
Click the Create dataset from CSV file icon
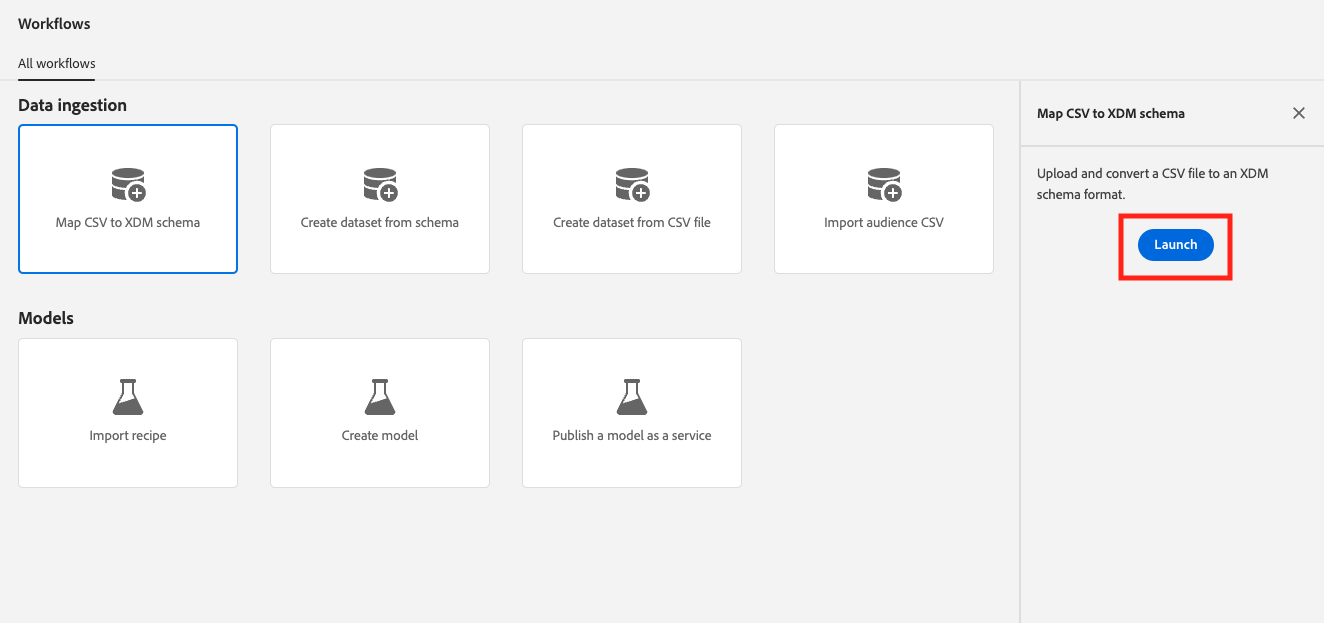(632, 185)
